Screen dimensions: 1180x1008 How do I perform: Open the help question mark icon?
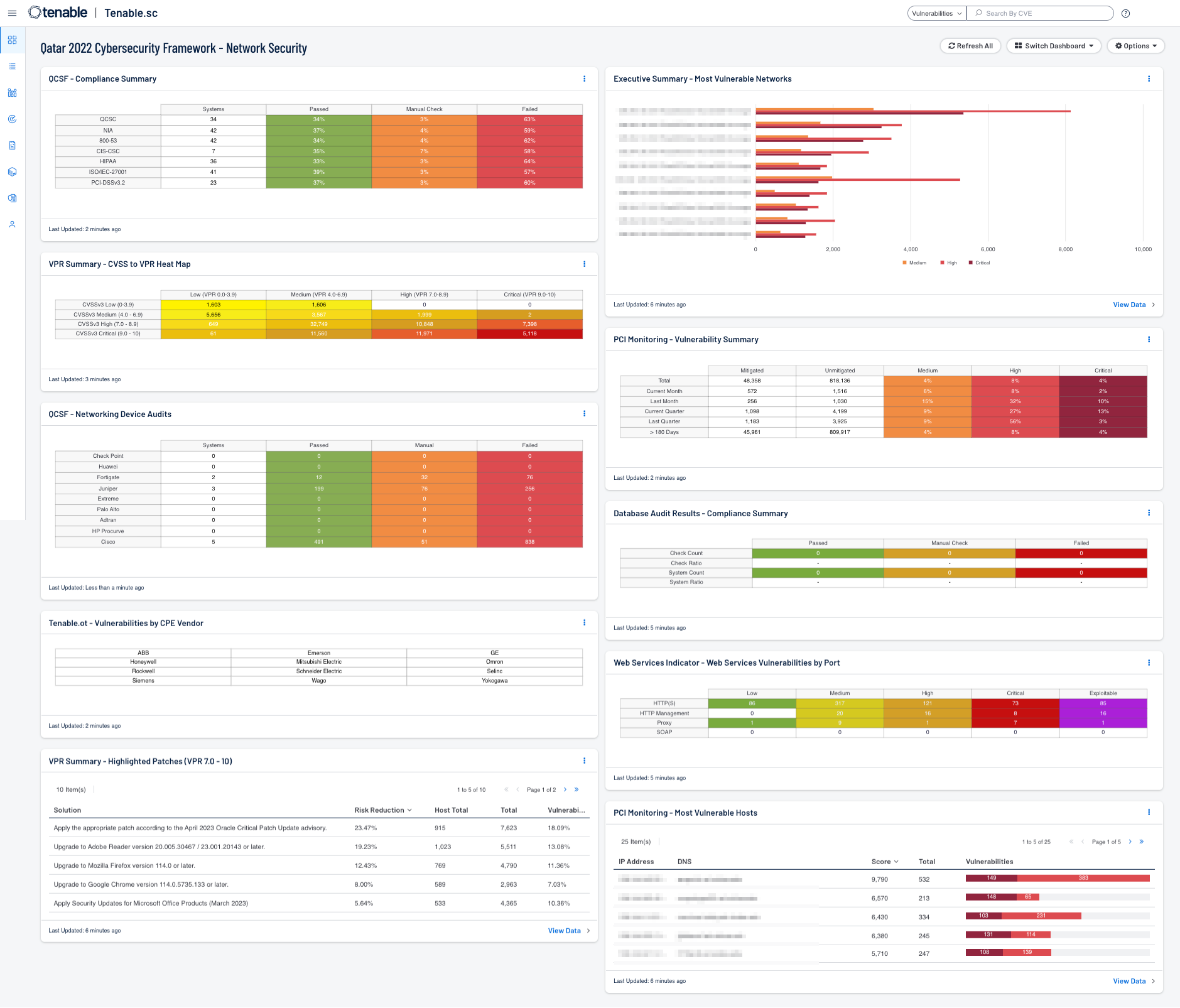point(1125,13)
